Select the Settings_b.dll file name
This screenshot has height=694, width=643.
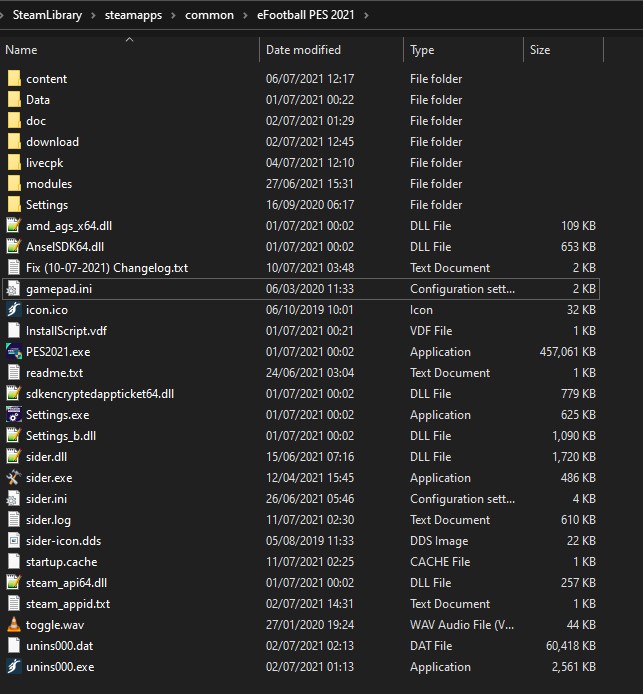(61, 436)
